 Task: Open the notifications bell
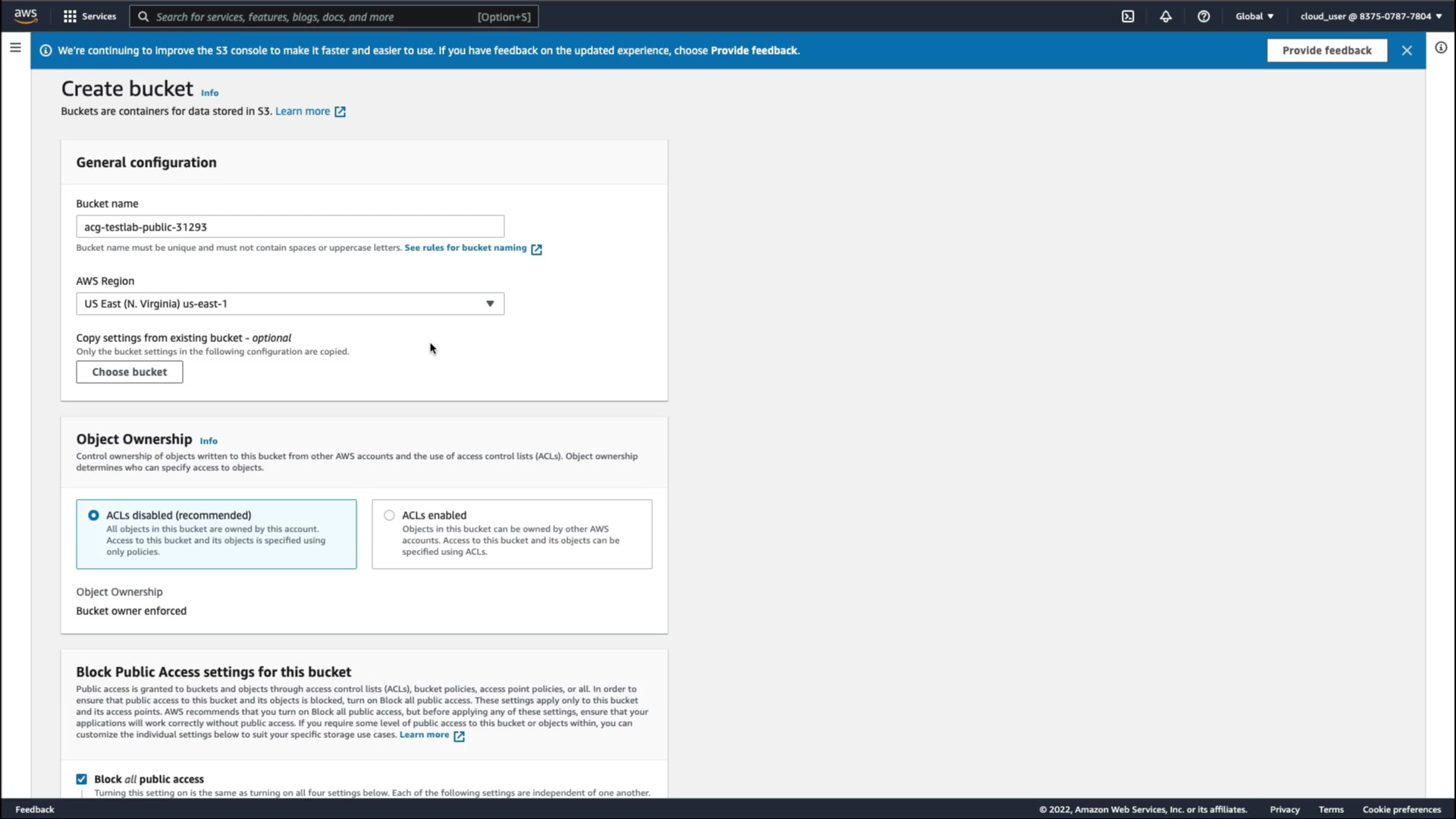coord(1166,16)
